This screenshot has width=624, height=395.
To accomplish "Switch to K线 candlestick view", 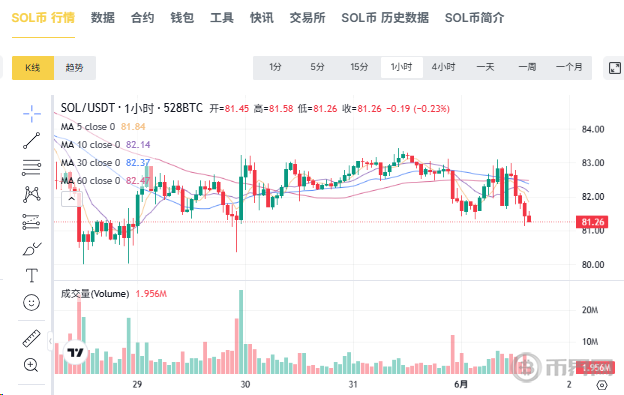I will pyautogui.click(x=33, y=68).
